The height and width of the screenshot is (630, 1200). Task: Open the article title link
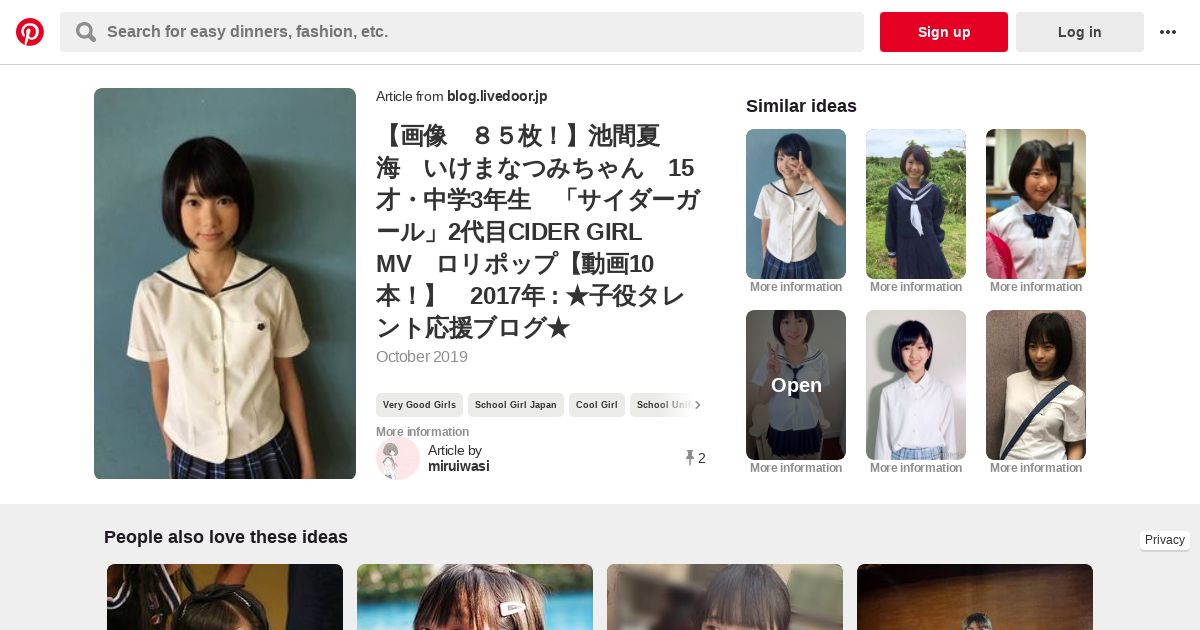[x=538, y=231]
